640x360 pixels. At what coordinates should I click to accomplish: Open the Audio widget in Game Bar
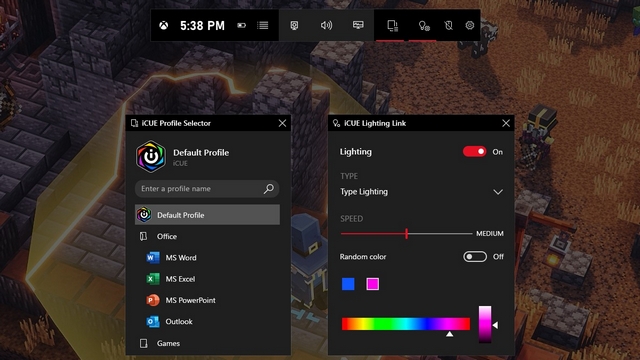point(326,26)
